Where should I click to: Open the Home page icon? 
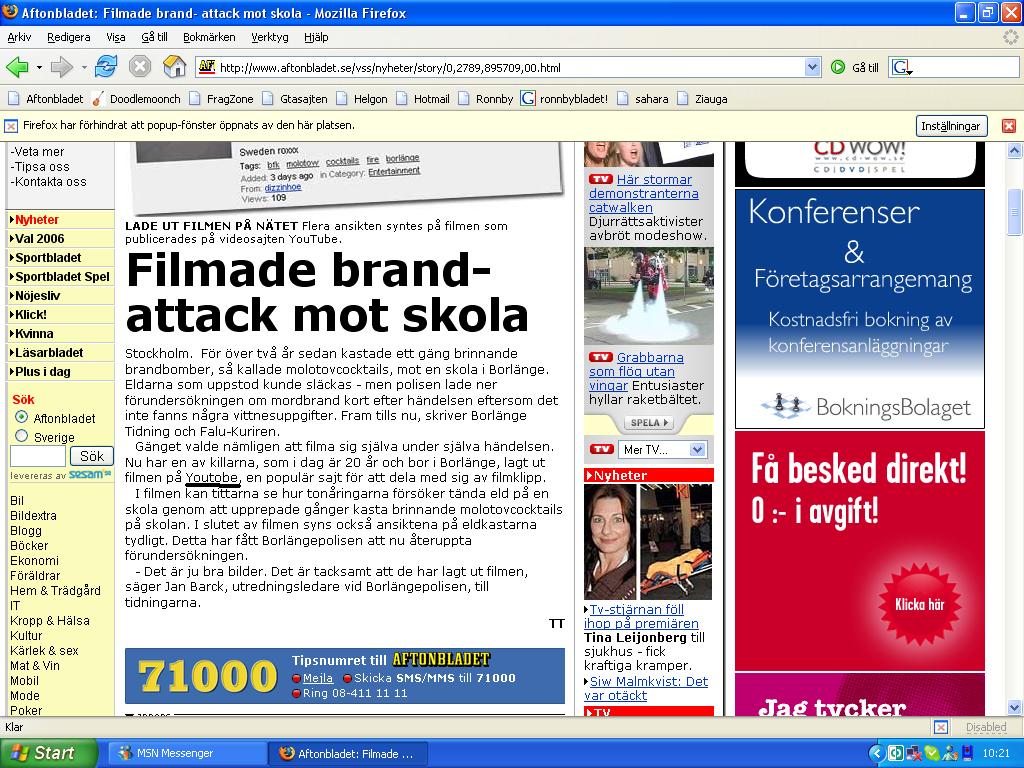click(x=174, y=67)
